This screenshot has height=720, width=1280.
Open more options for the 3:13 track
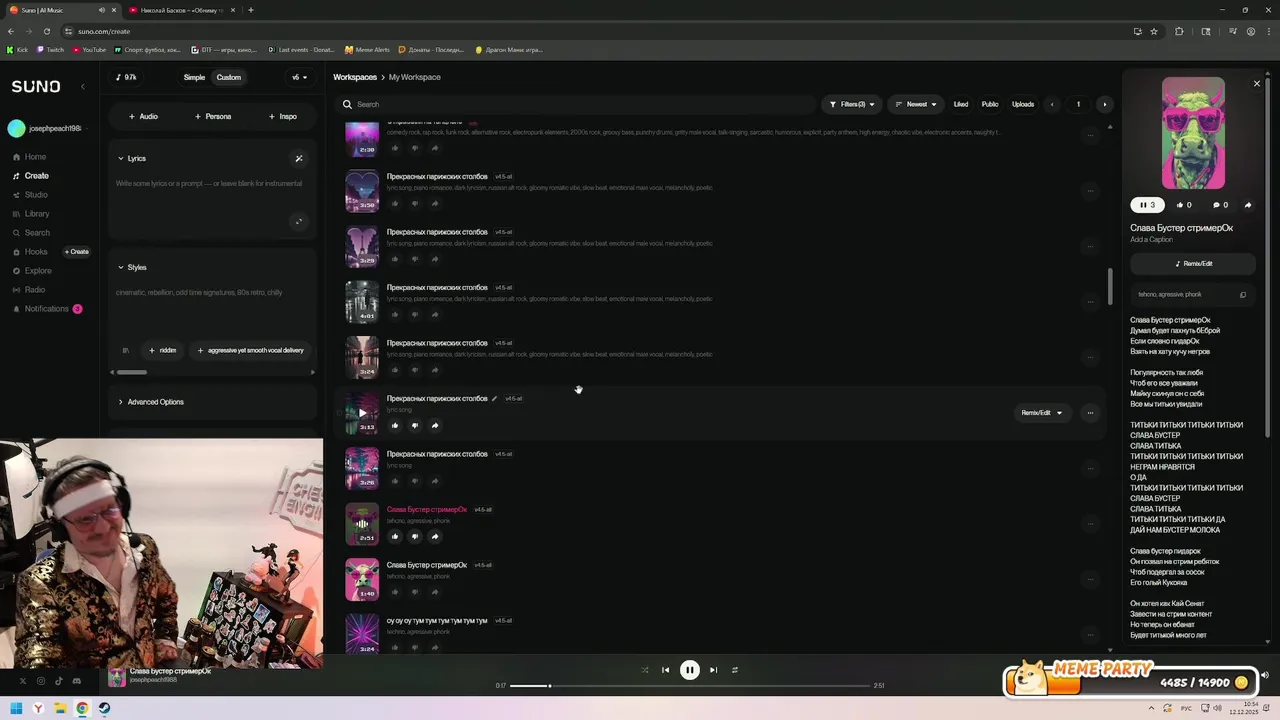pyautogui.click(x=1090, y=413)
